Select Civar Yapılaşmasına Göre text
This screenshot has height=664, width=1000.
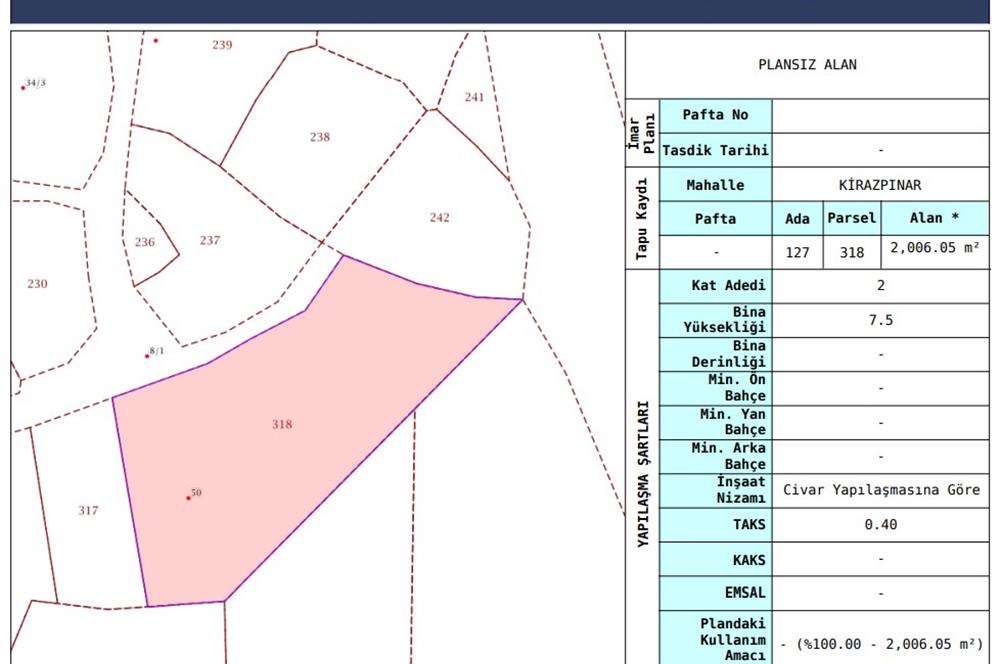point(880,491)
